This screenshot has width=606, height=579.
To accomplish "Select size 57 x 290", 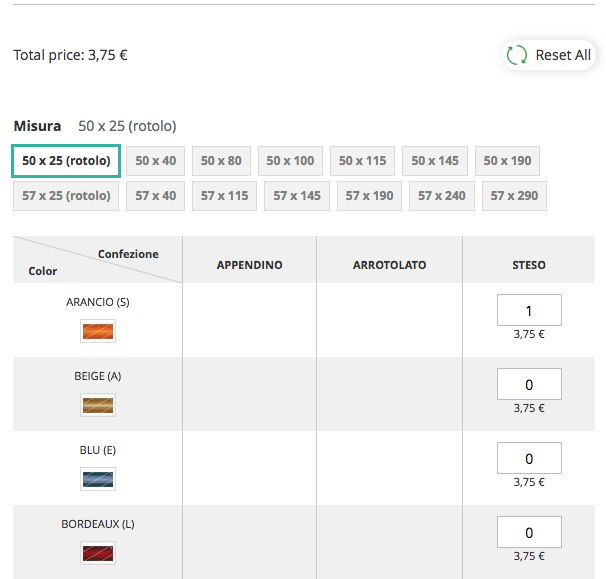I will [514, 196].
